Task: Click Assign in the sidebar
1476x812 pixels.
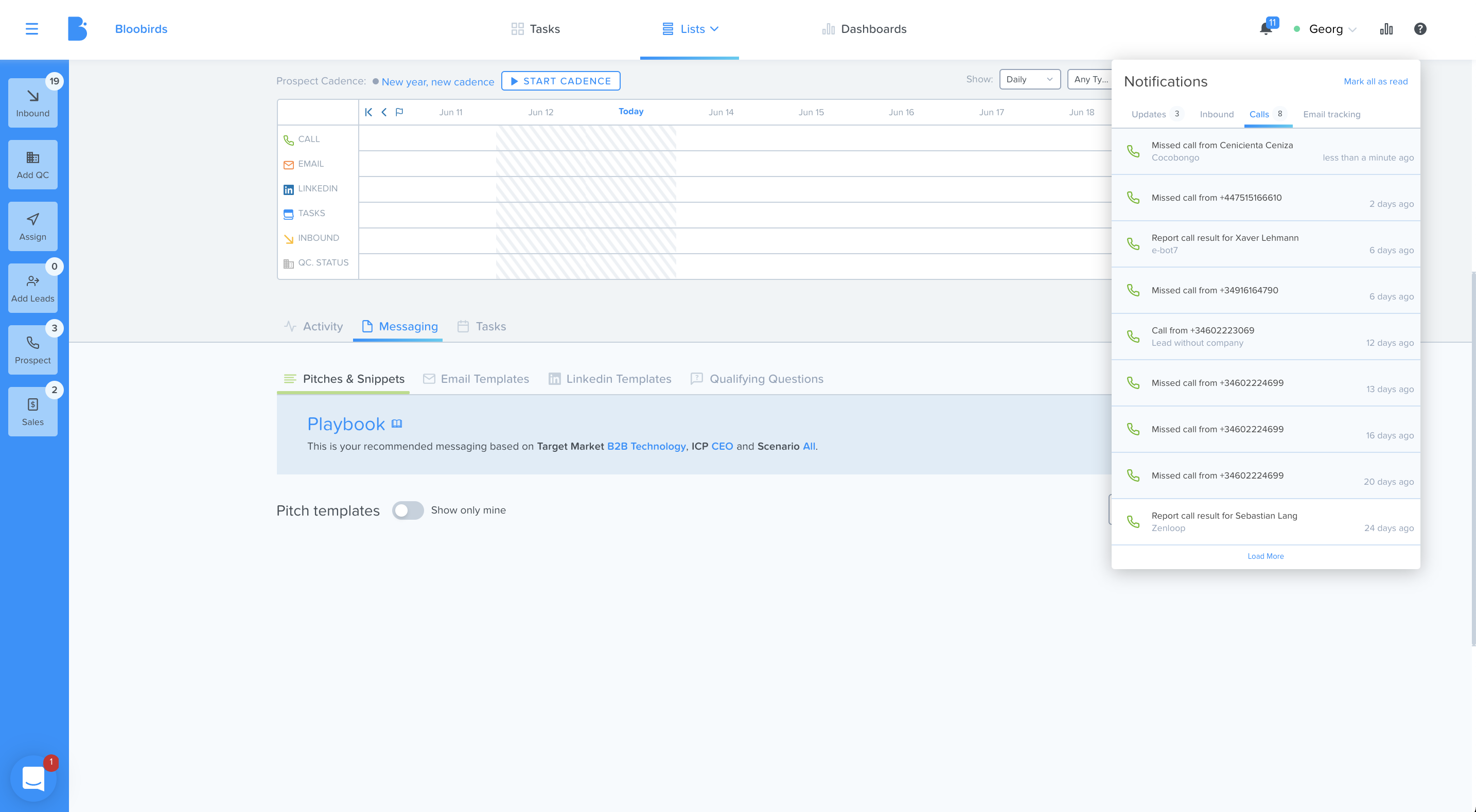Action: click(x=32, y=226)
